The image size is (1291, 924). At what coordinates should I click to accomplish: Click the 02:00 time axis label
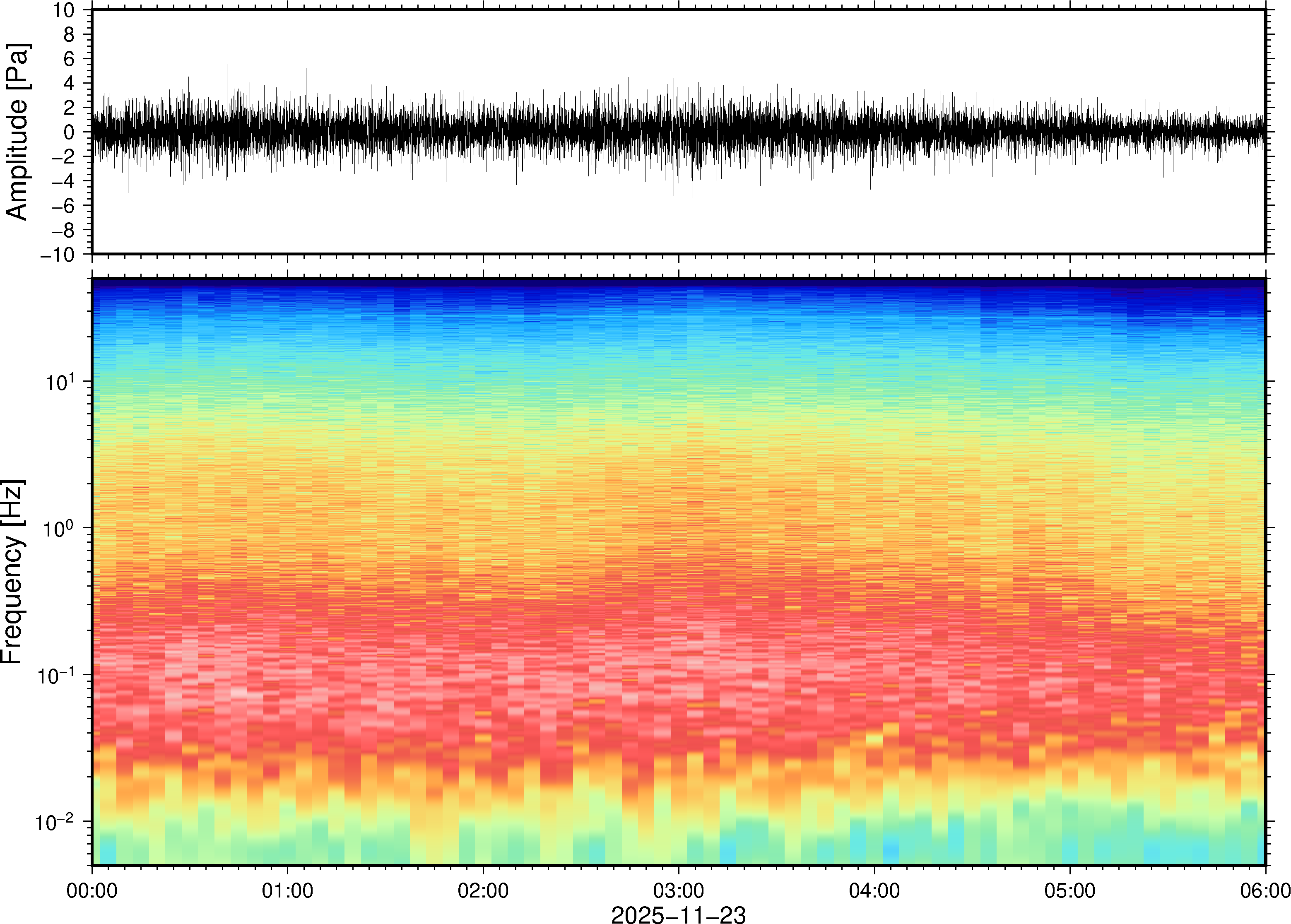[x=483, y=890]
